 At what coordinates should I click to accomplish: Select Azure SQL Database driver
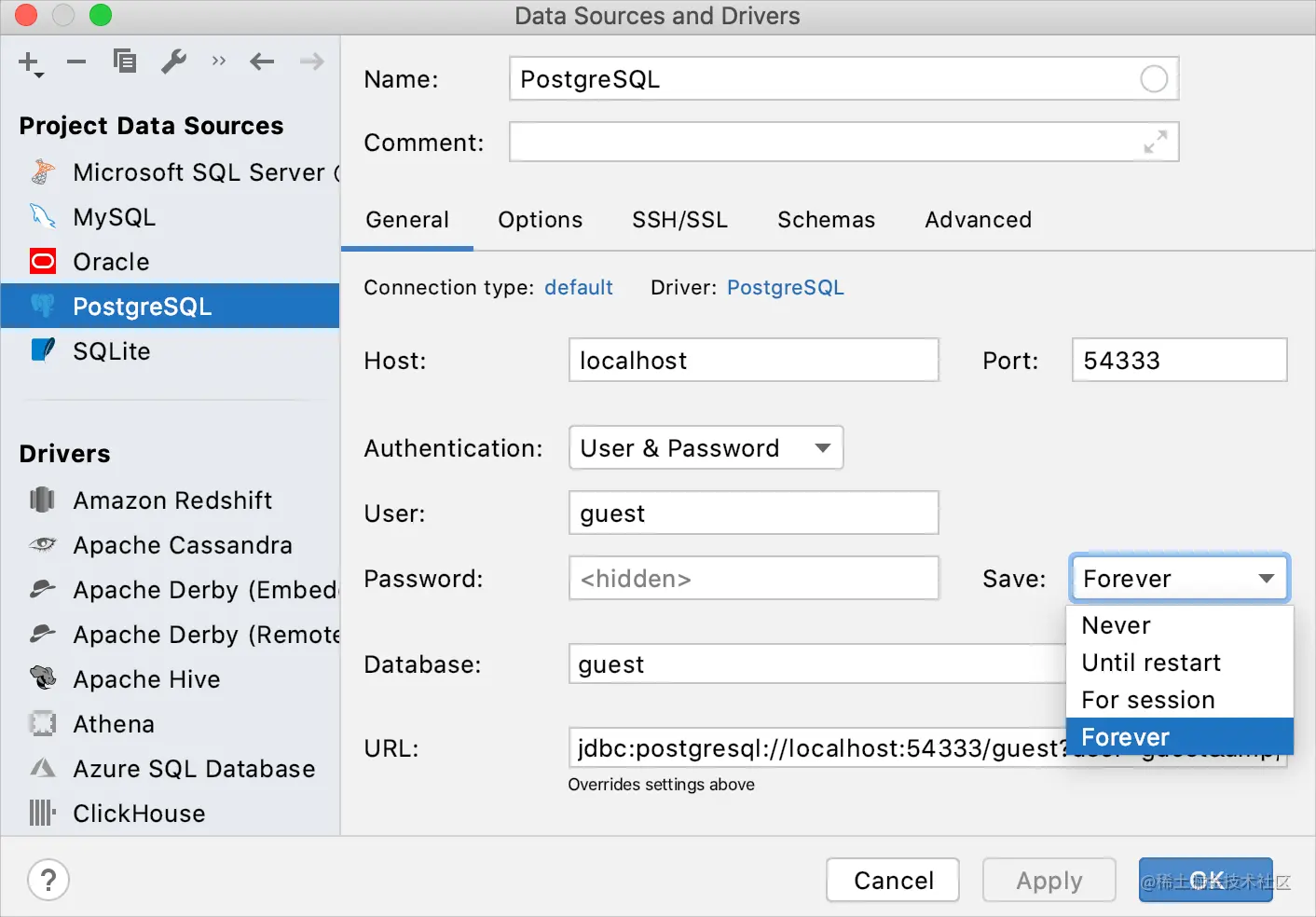coord(170,769)
